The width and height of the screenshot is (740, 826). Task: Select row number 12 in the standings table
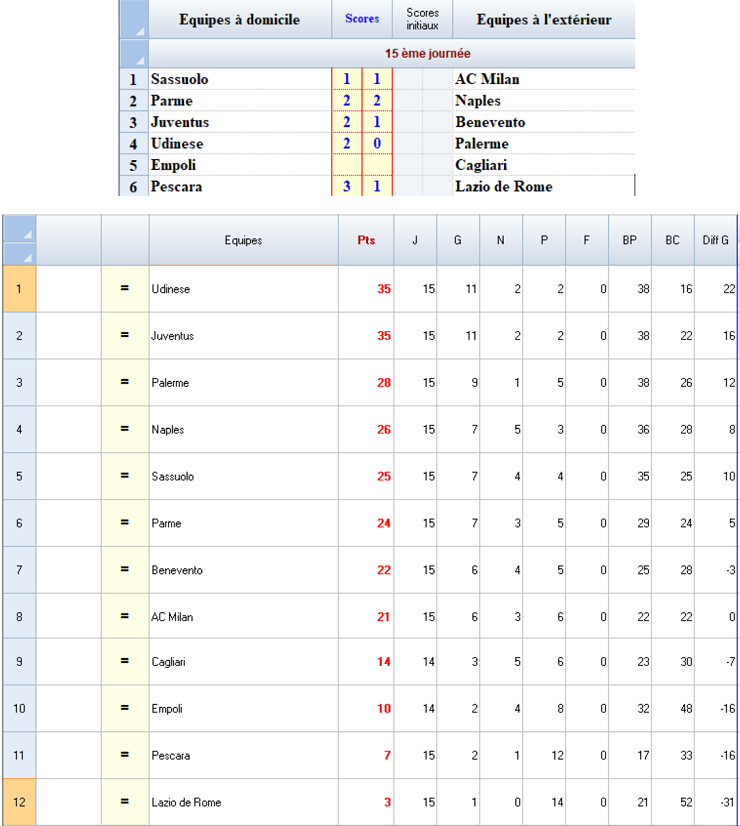coord(19,802)
